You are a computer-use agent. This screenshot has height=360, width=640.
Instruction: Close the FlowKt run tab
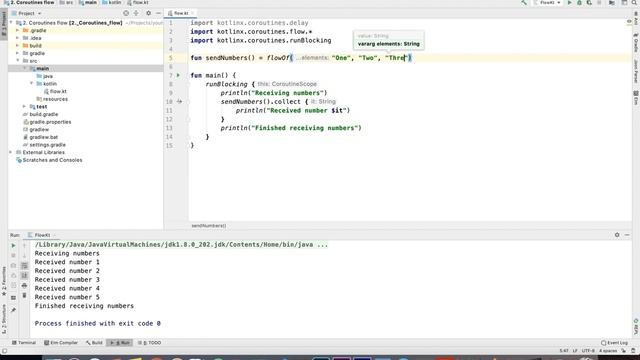(x=54, y=235)
